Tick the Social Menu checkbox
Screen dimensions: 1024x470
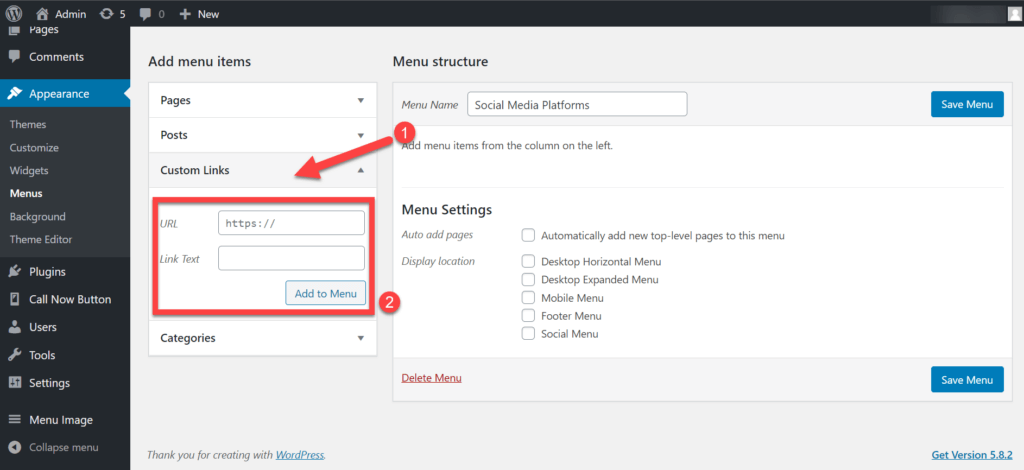528,334
